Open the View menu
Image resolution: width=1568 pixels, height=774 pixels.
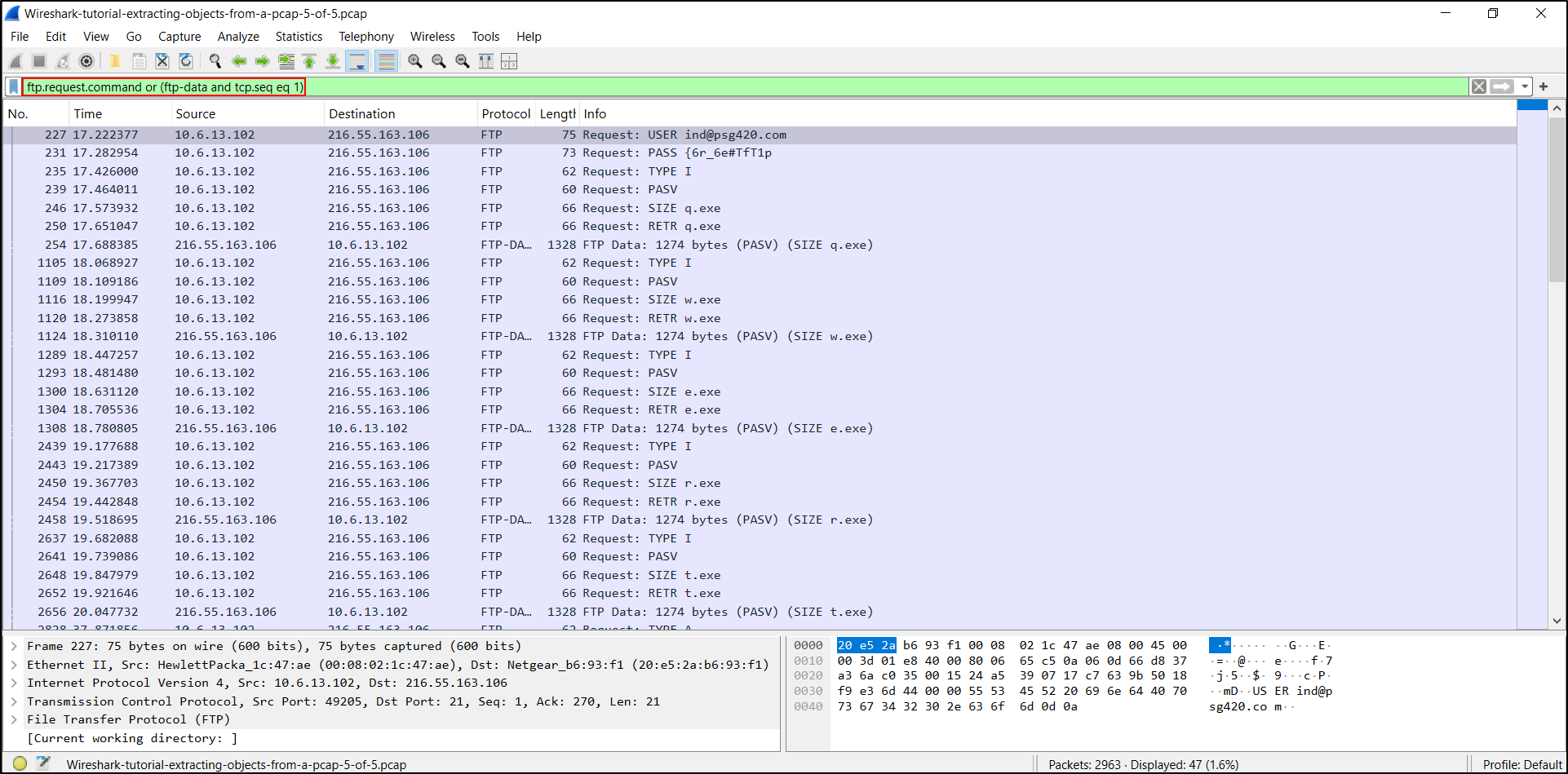pyautogui.click(x=95, y=37)
